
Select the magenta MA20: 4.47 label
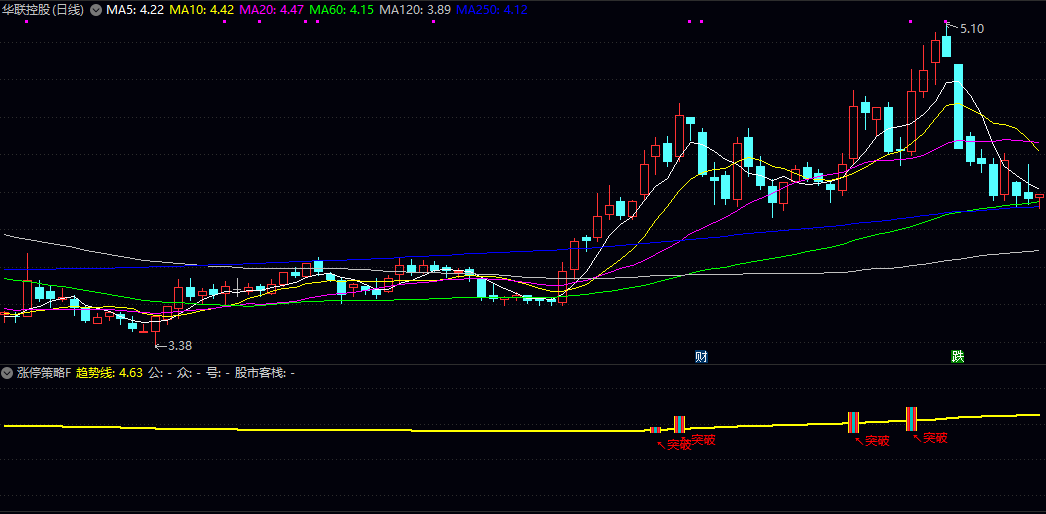point(272,10)
